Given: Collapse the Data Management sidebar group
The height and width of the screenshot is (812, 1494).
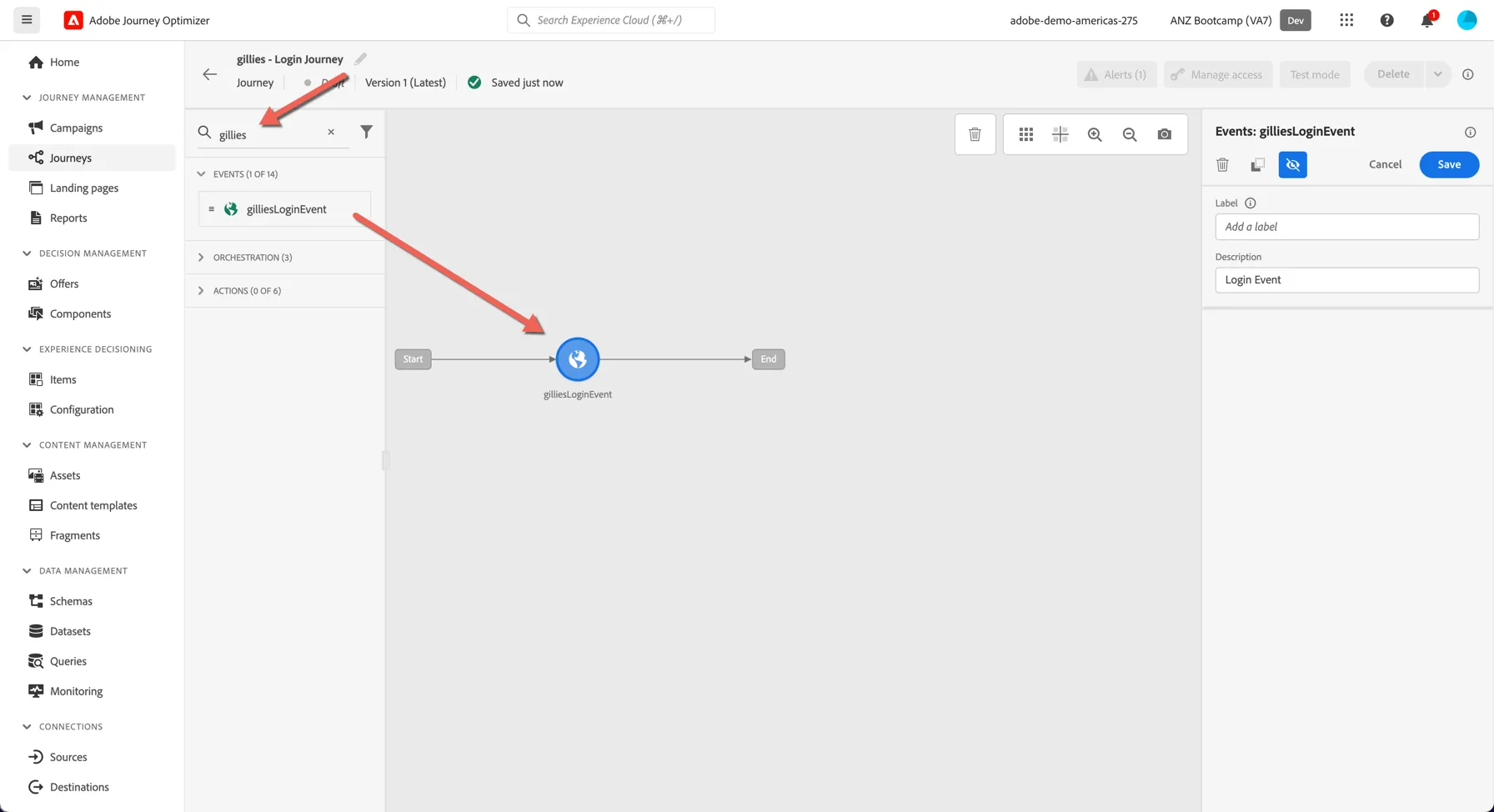Looking at the screenshot, I should coord(27,571).
